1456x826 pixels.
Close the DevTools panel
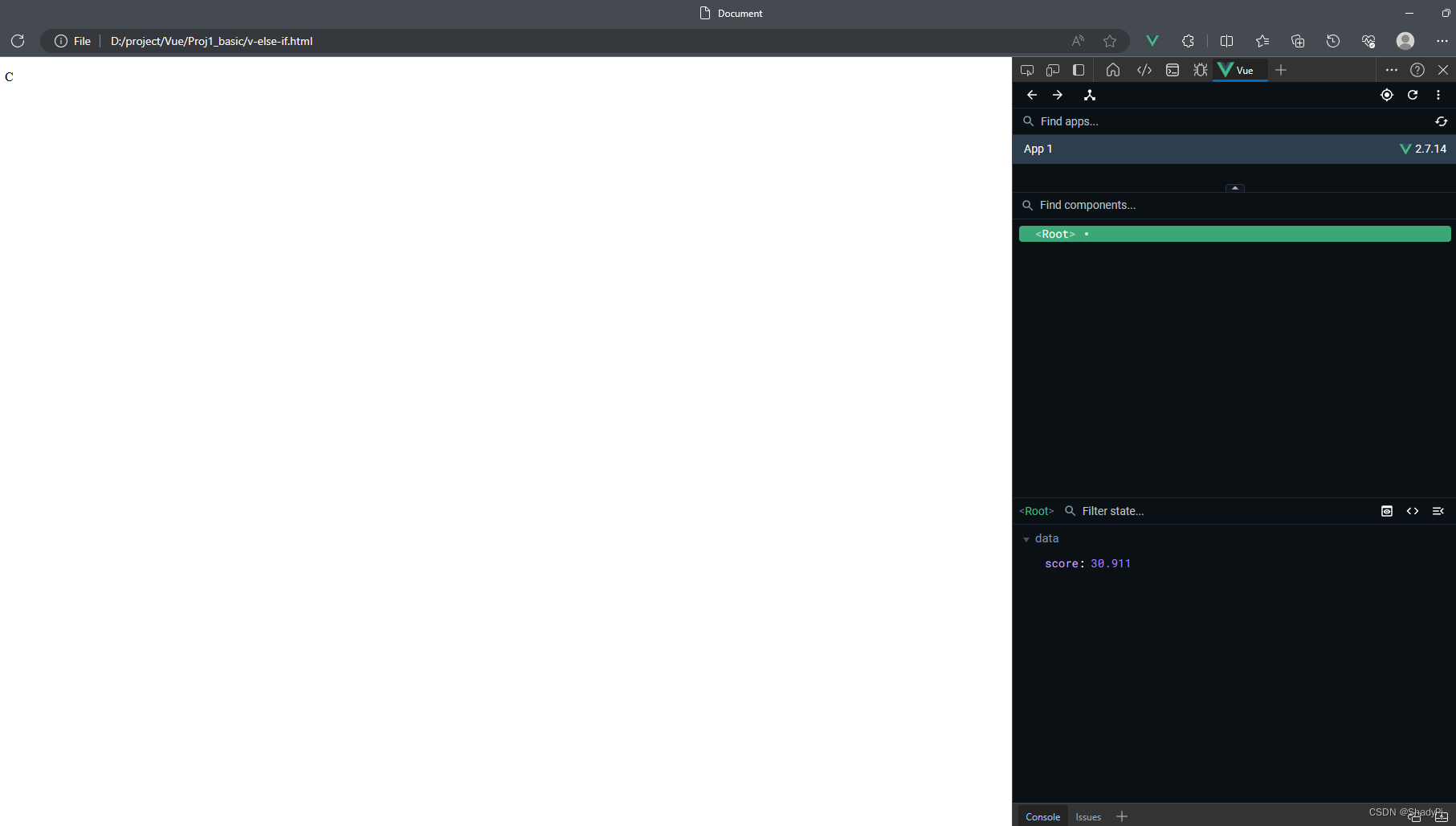coord(1443,70)
